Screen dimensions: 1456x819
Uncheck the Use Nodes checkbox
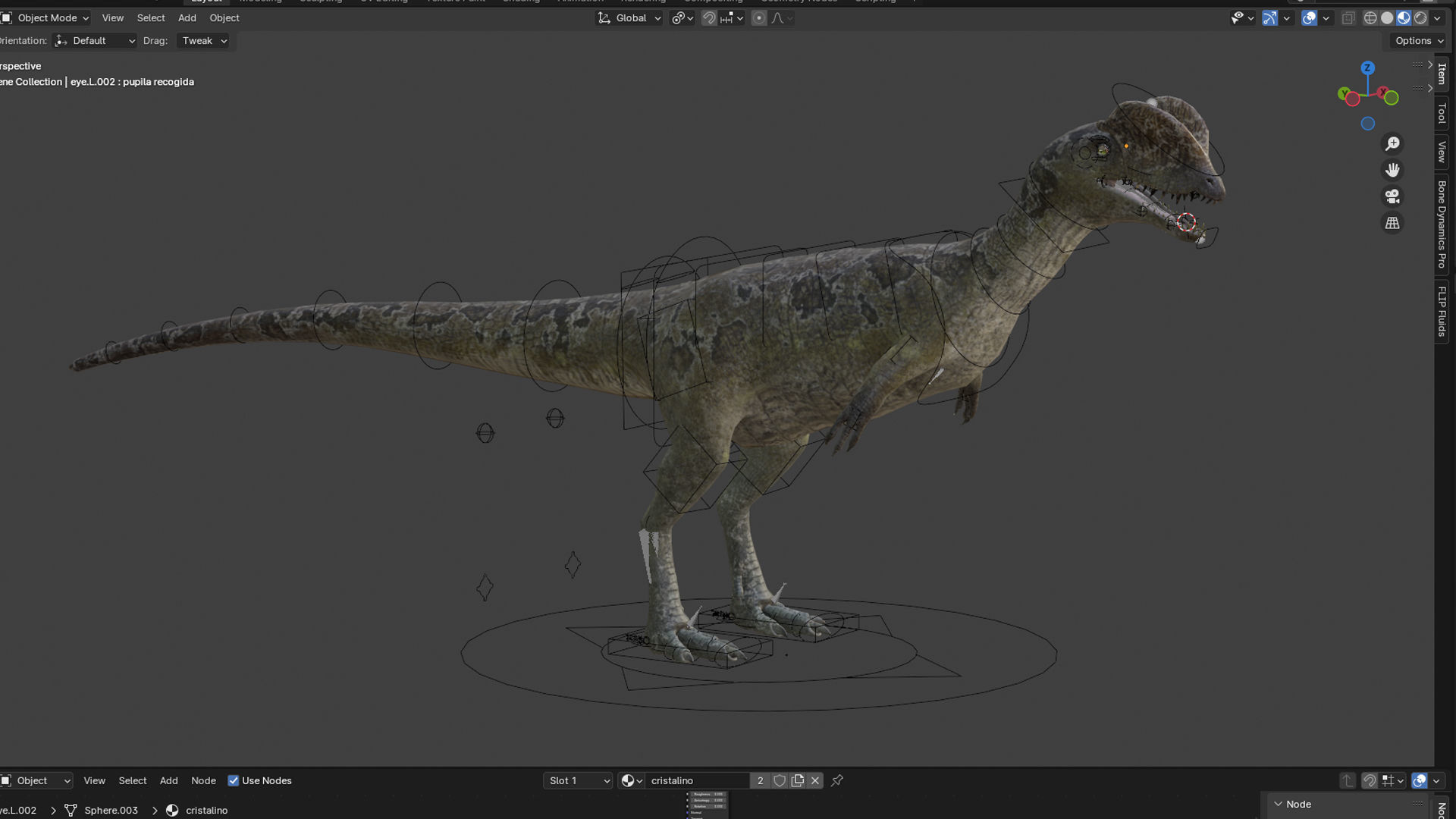point(234,780)
